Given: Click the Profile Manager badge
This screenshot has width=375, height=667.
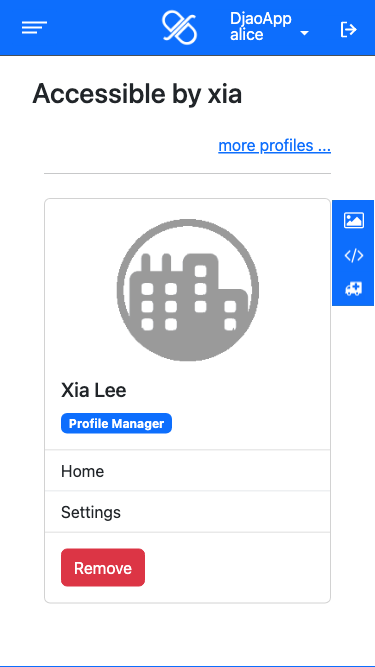Looking at the screenshot, I should tap(116, 424).
